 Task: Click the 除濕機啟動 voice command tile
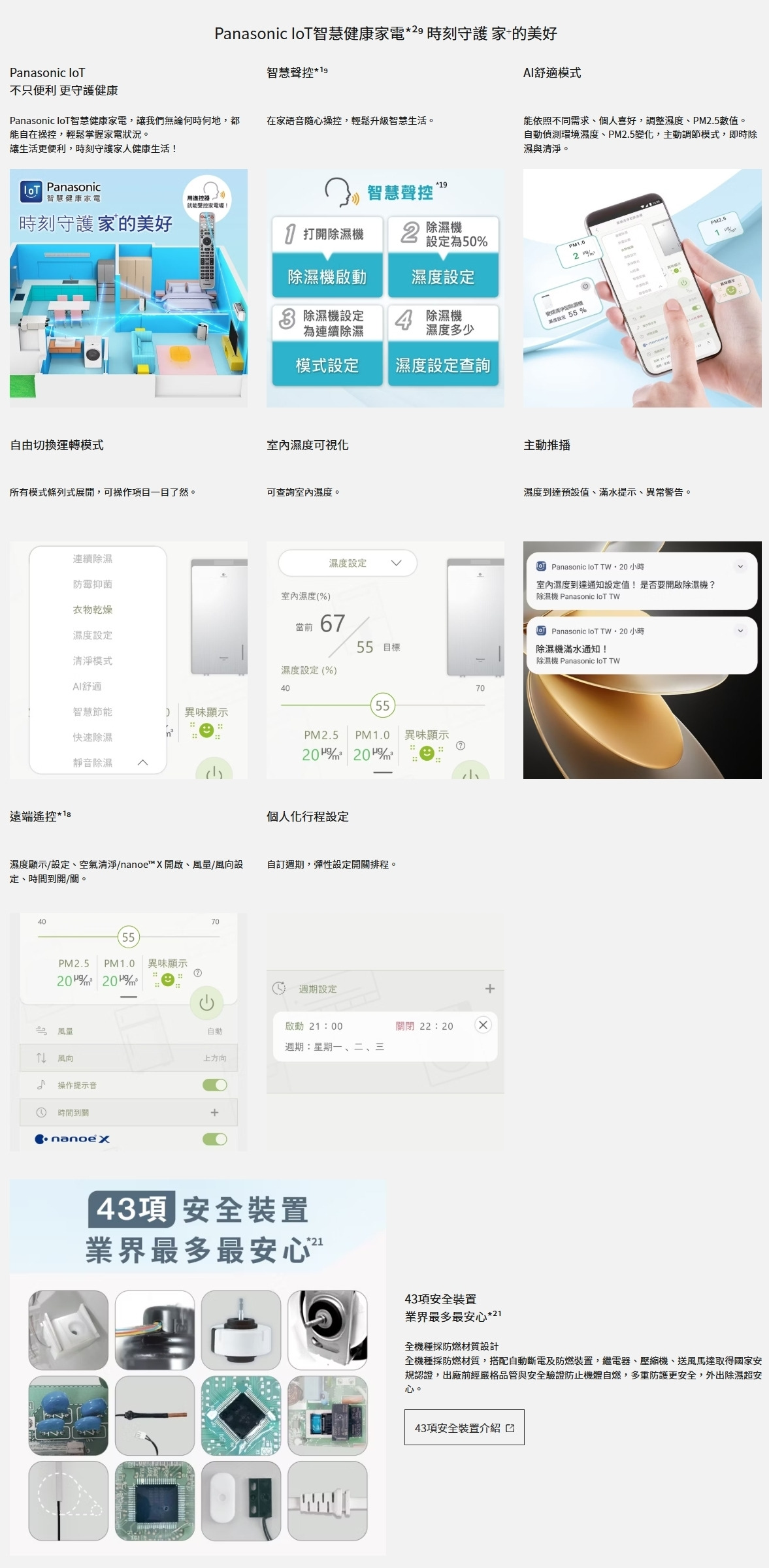pos(327,277)
